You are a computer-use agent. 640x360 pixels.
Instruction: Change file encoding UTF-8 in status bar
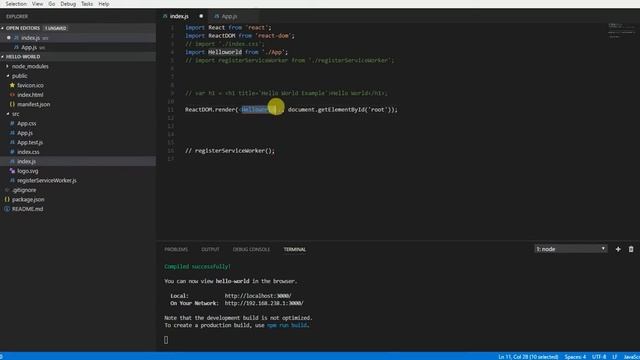(599, 357)
